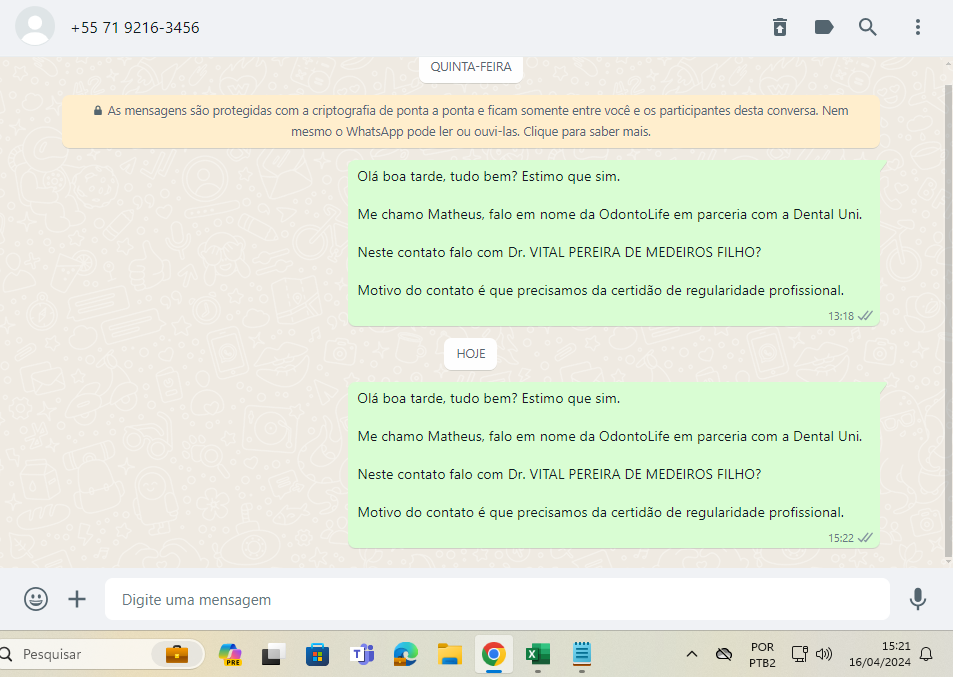The height and width of the screenshot is (677, 953).
Task: Click the cloud sync-off tray icon
Action: click(724, 654)
